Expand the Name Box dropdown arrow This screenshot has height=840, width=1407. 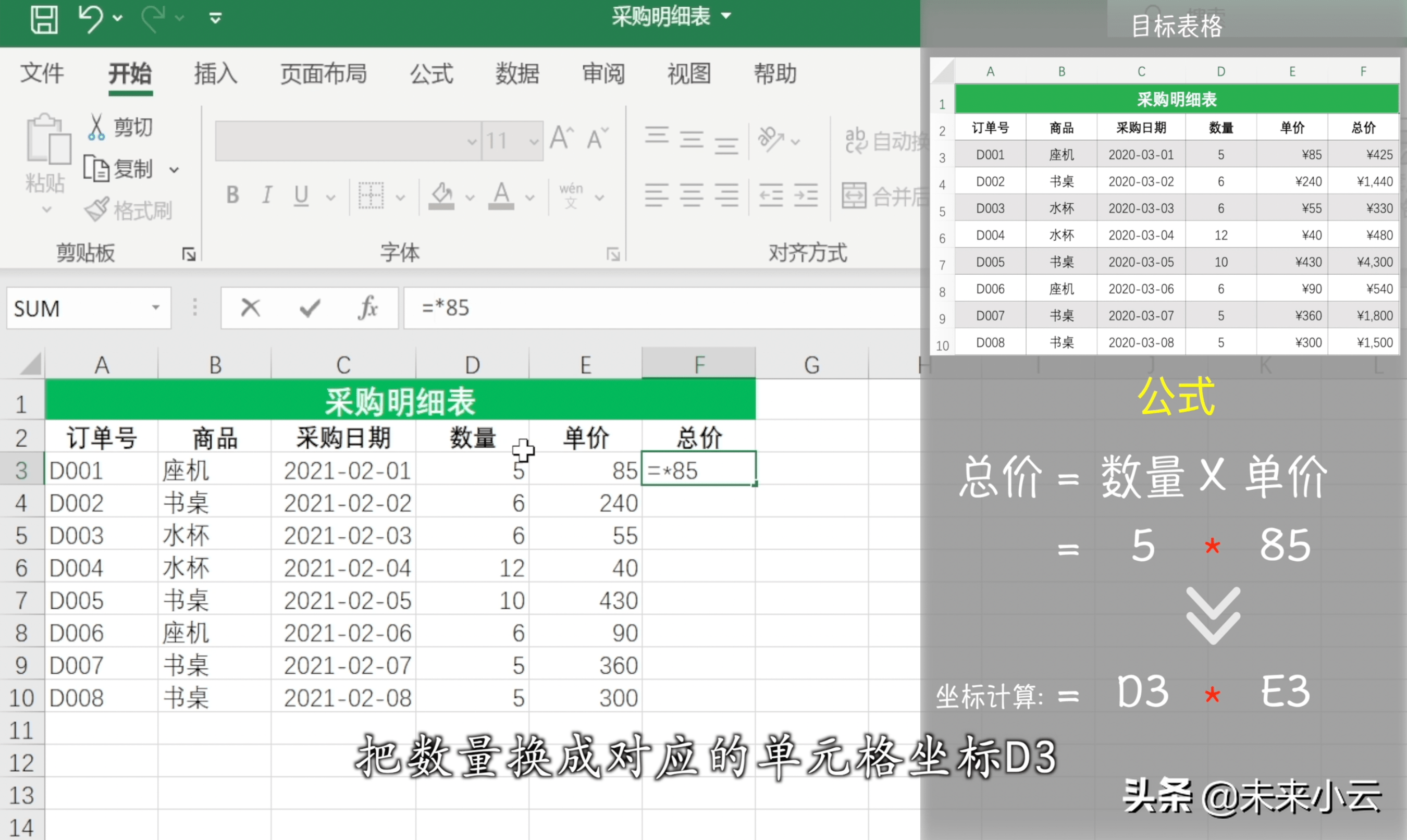[x=156, y=308]
